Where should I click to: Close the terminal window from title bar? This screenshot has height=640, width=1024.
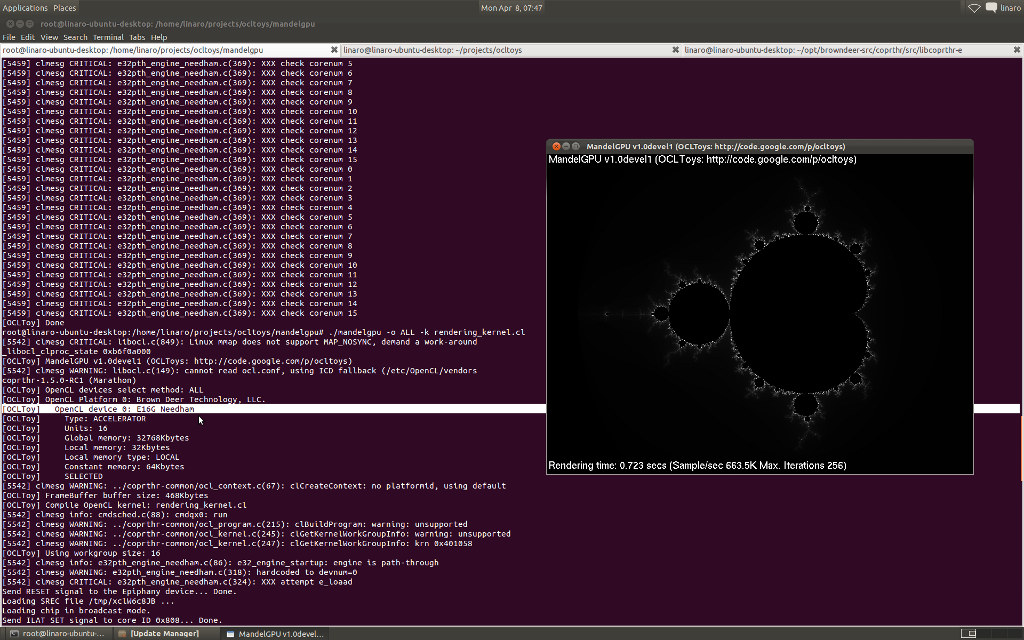coord(8,22)
